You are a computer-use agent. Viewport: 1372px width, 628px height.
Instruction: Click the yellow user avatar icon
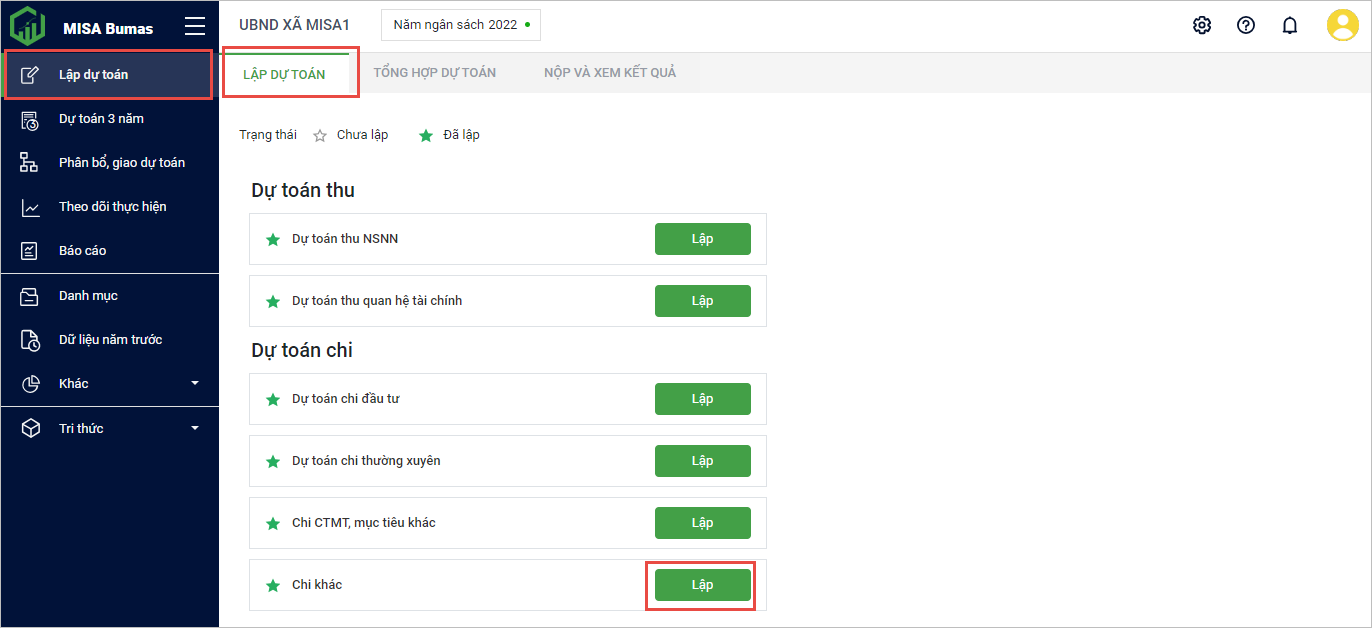[x=1342, y=25]
